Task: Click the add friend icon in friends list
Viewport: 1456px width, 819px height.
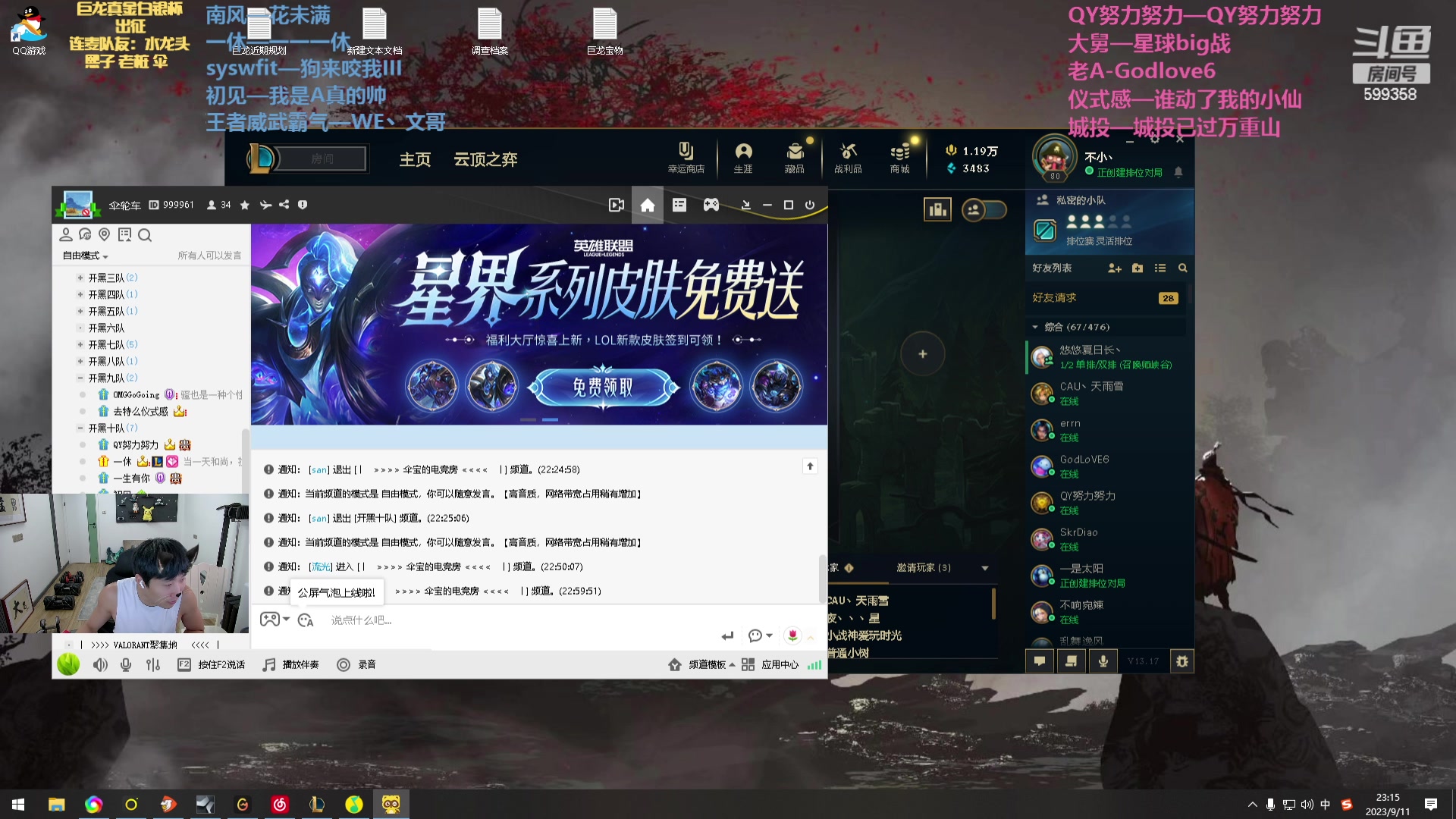Action: [x=1114, y=268]
